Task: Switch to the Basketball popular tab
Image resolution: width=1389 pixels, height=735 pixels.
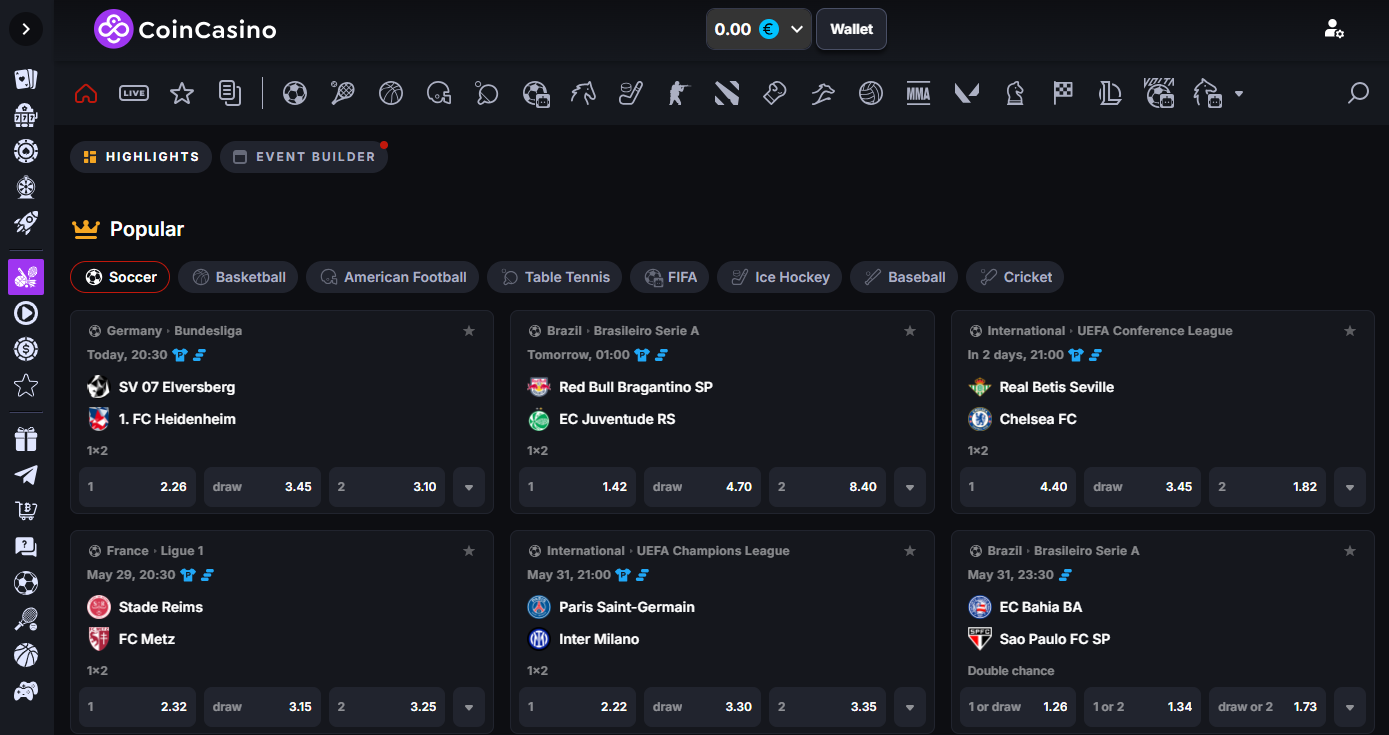Action: click(x=238, y=277)
